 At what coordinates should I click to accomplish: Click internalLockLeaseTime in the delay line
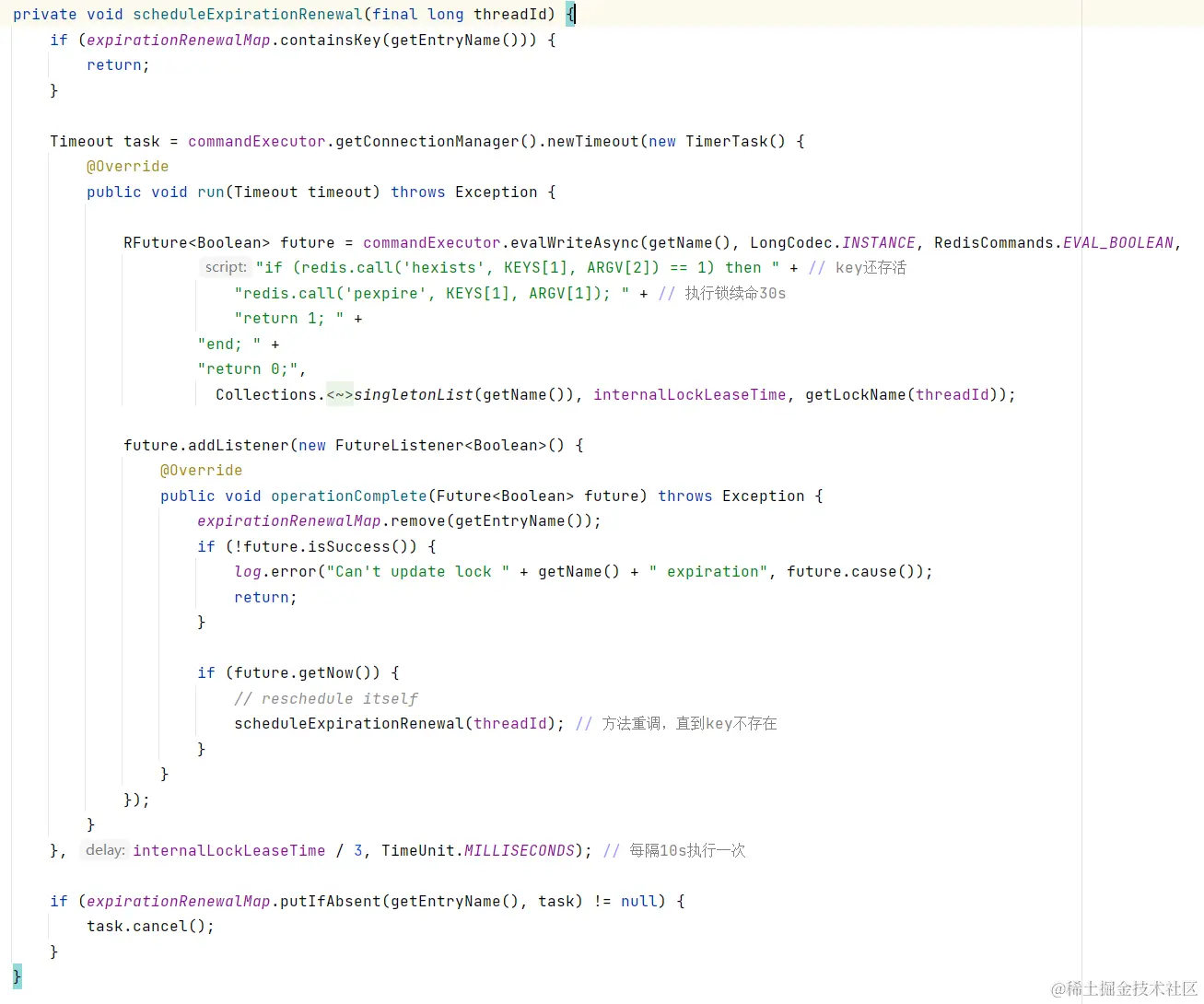(229, 851)
